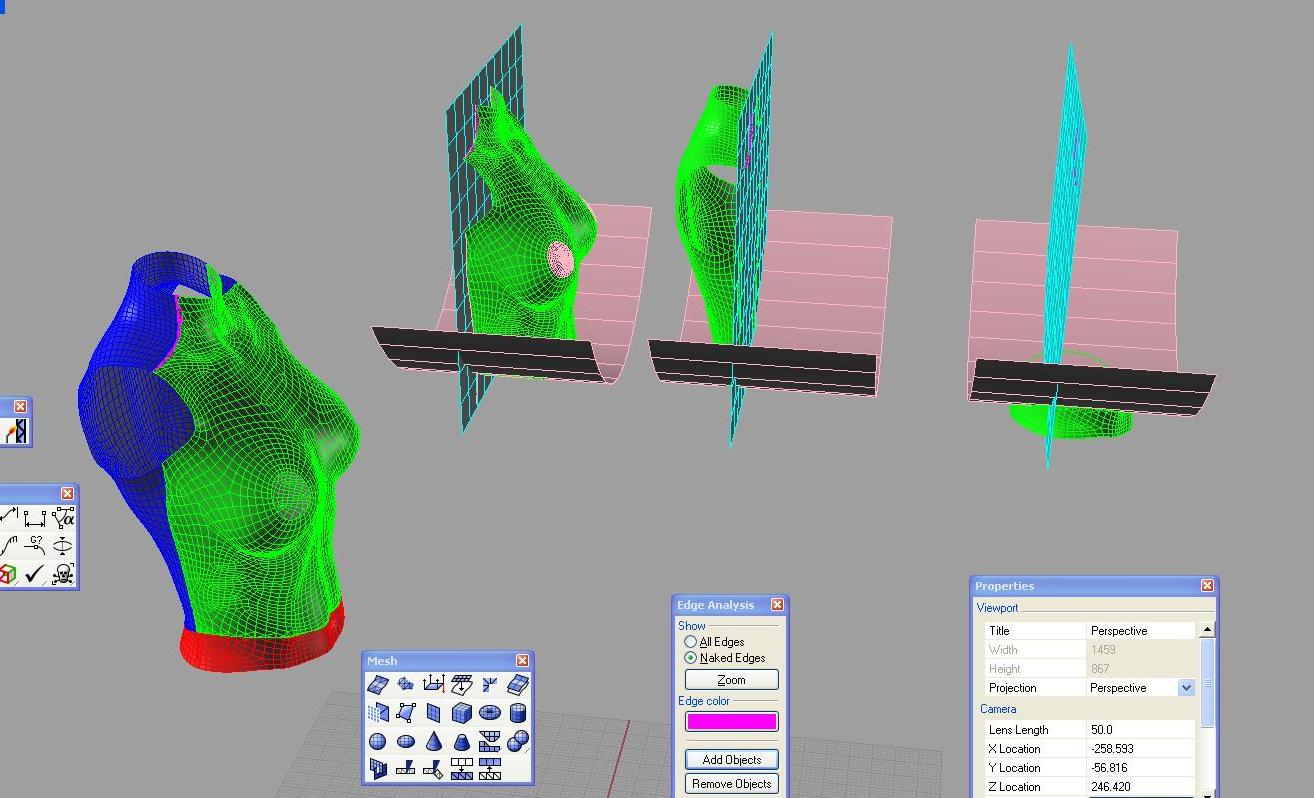Close the Mesh toolbar
1314x798 pixels.
(522, 661)
